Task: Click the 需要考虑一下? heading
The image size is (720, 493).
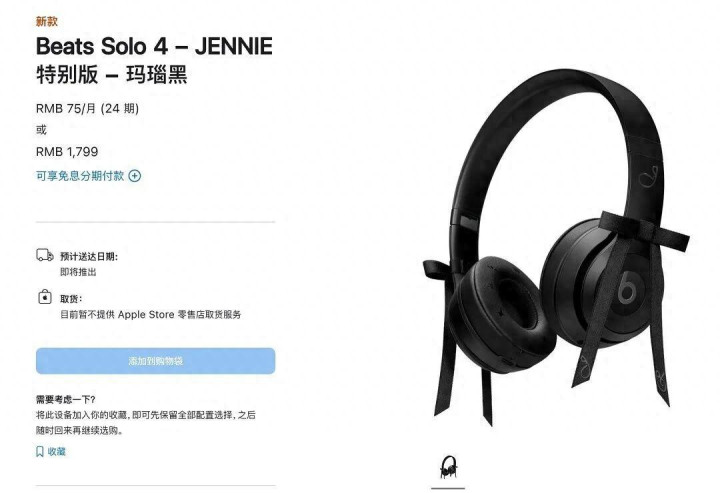Action: pos(66,399)
